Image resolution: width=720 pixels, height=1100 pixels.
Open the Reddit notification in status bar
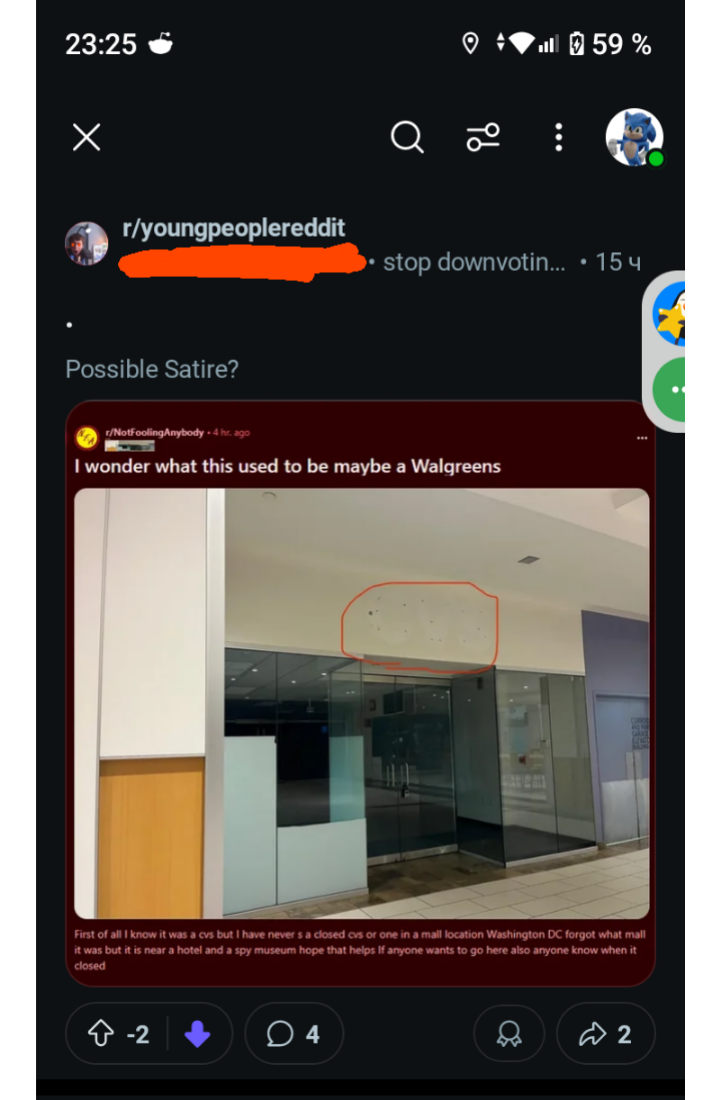(x=161, y=43)
